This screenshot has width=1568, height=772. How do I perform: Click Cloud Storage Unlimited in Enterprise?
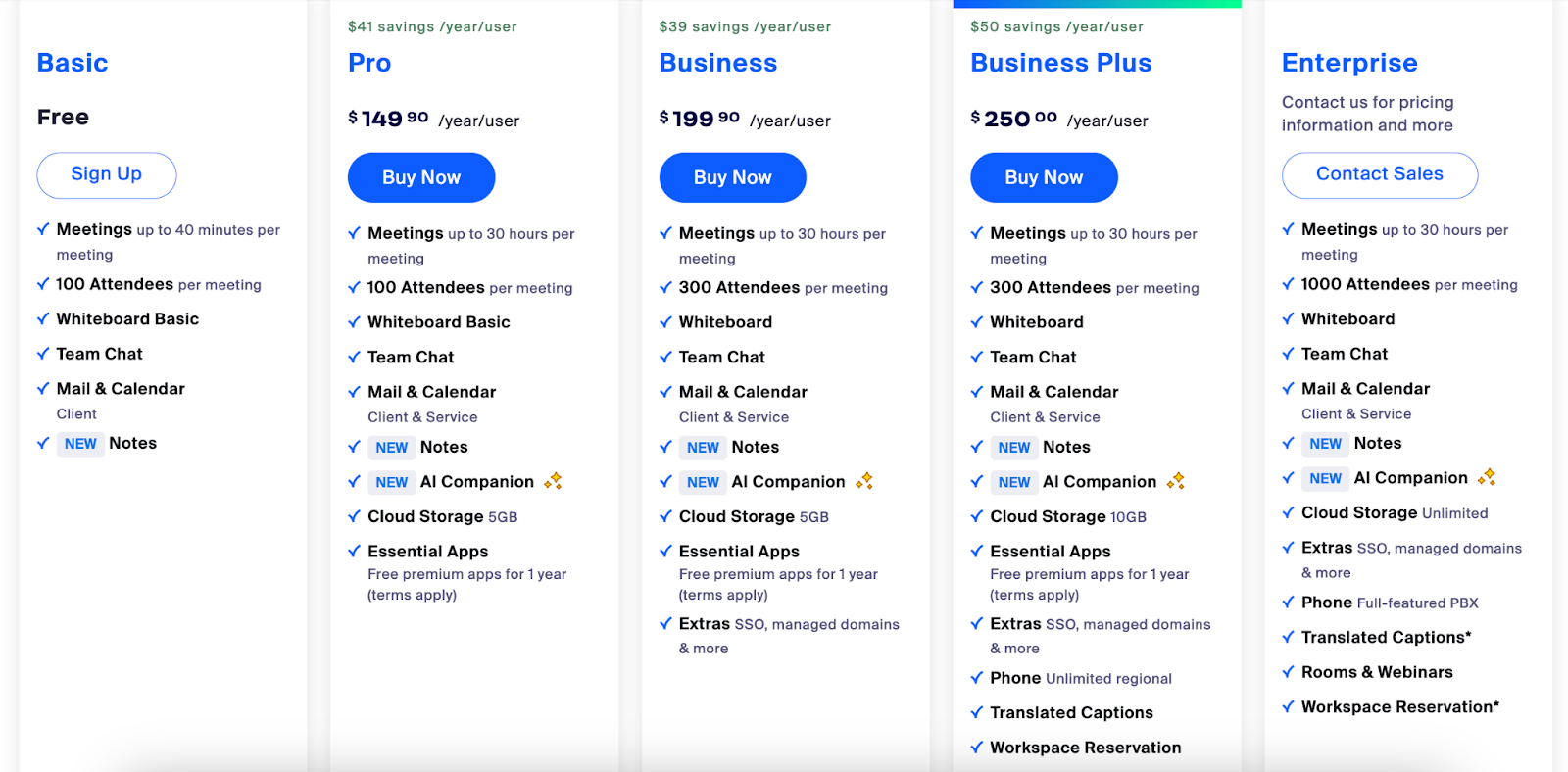[x=1395, y=513]
